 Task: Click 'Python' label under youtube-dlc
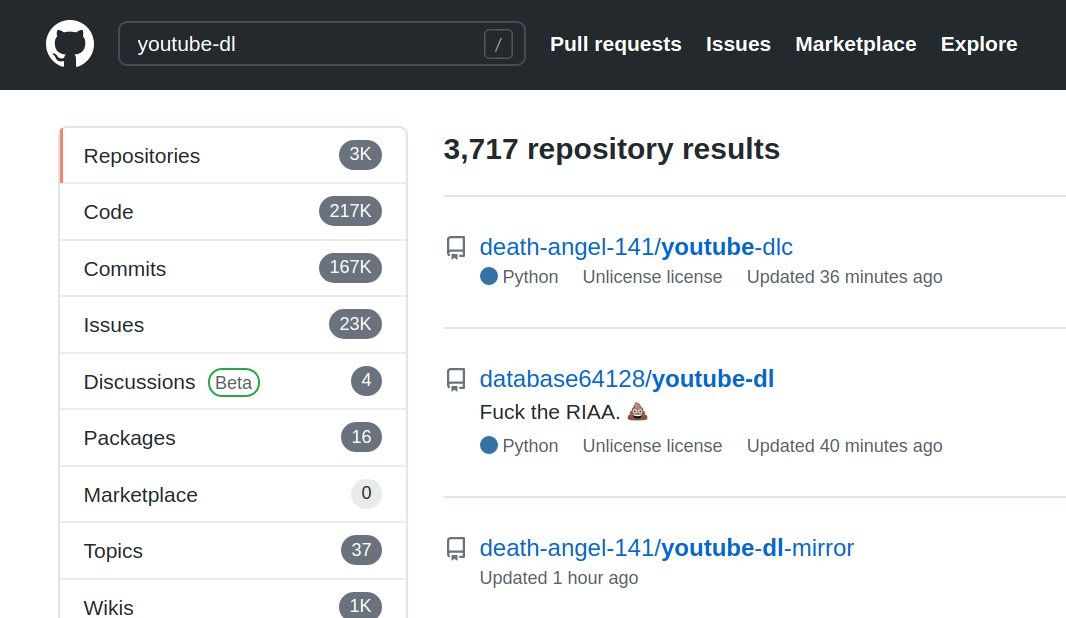530,277
